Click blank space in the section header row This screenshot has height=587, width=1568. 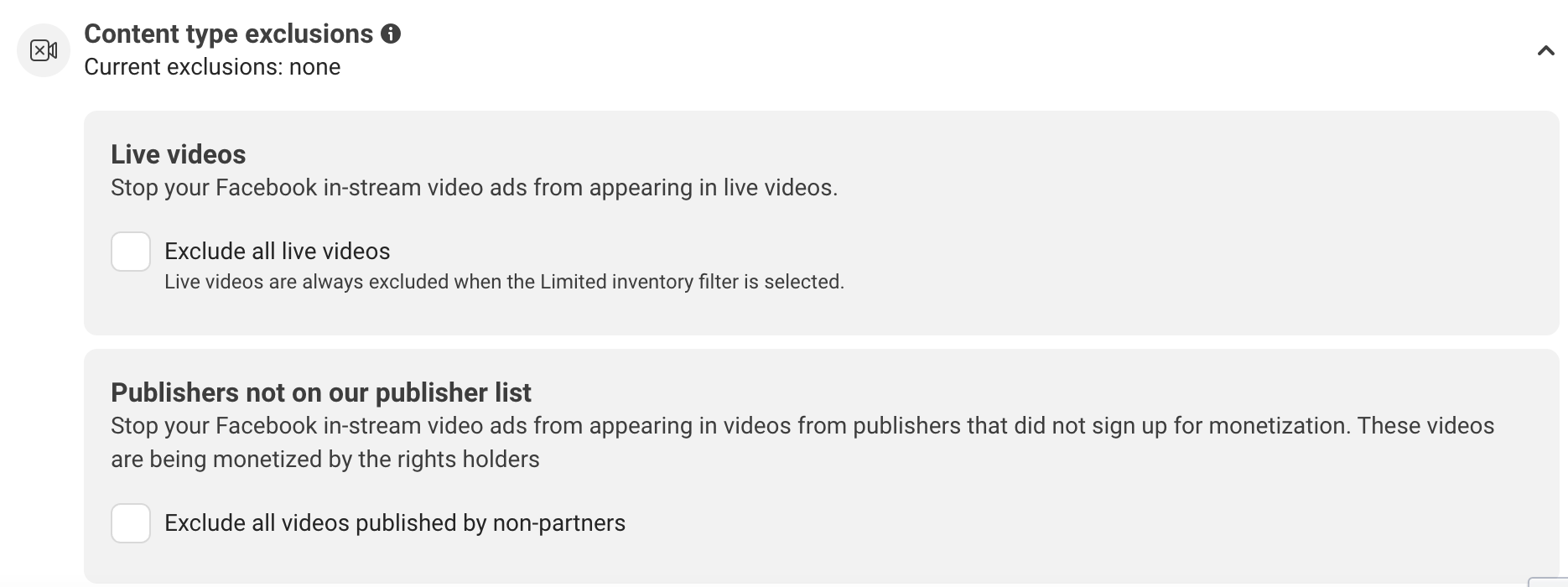click(922, 50)
